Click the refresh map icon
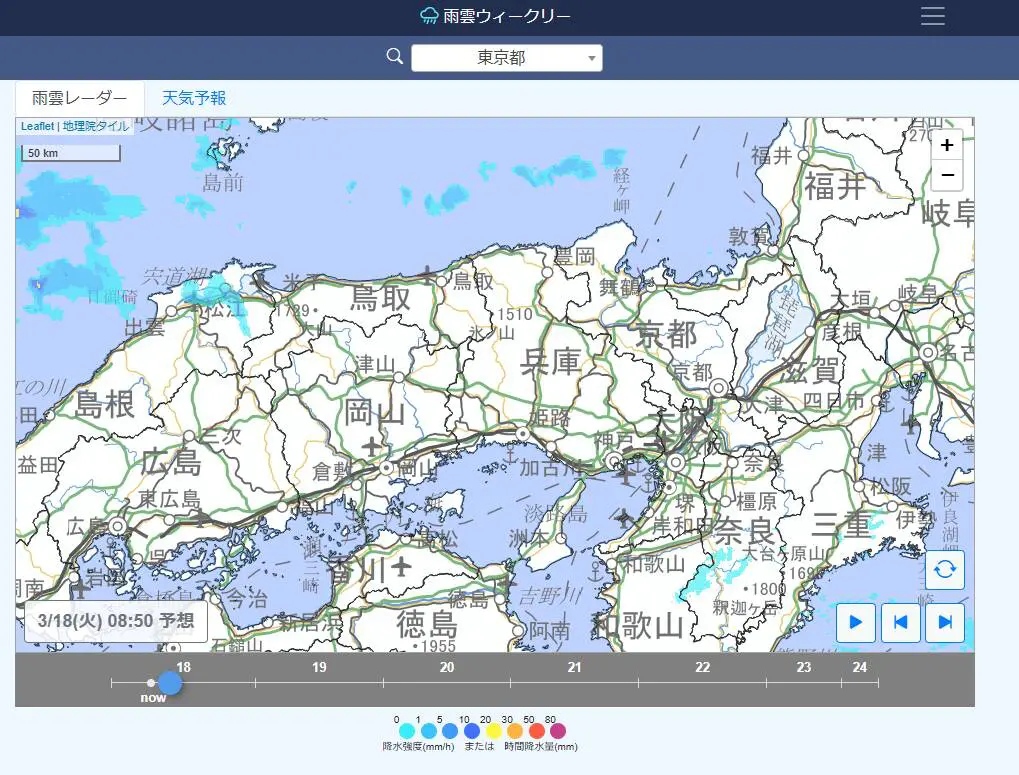The image size is (1019, 775). 944,570
